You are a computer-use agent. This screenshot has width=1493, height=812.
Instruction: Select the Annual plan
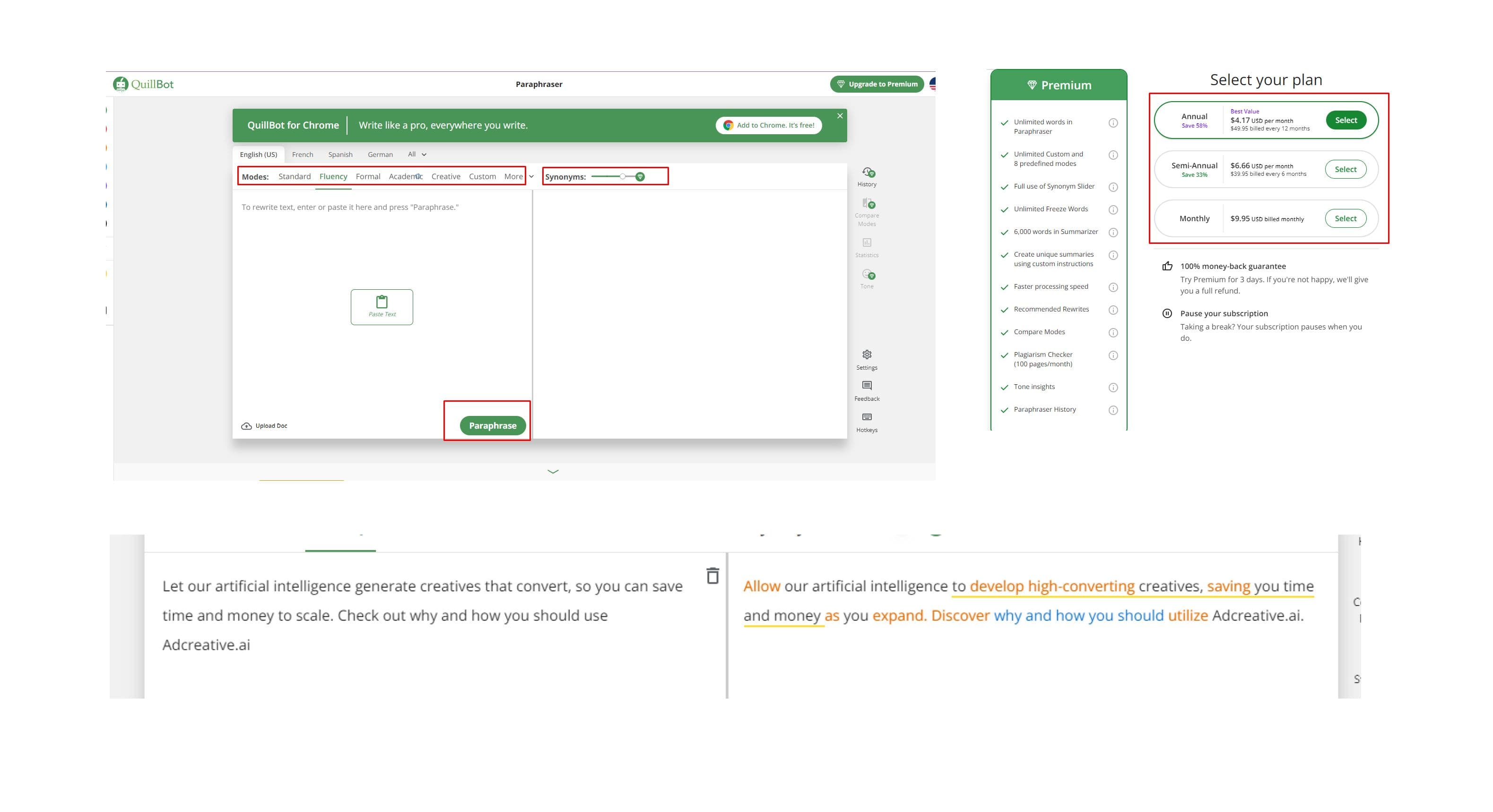(x=1346, y=120)
